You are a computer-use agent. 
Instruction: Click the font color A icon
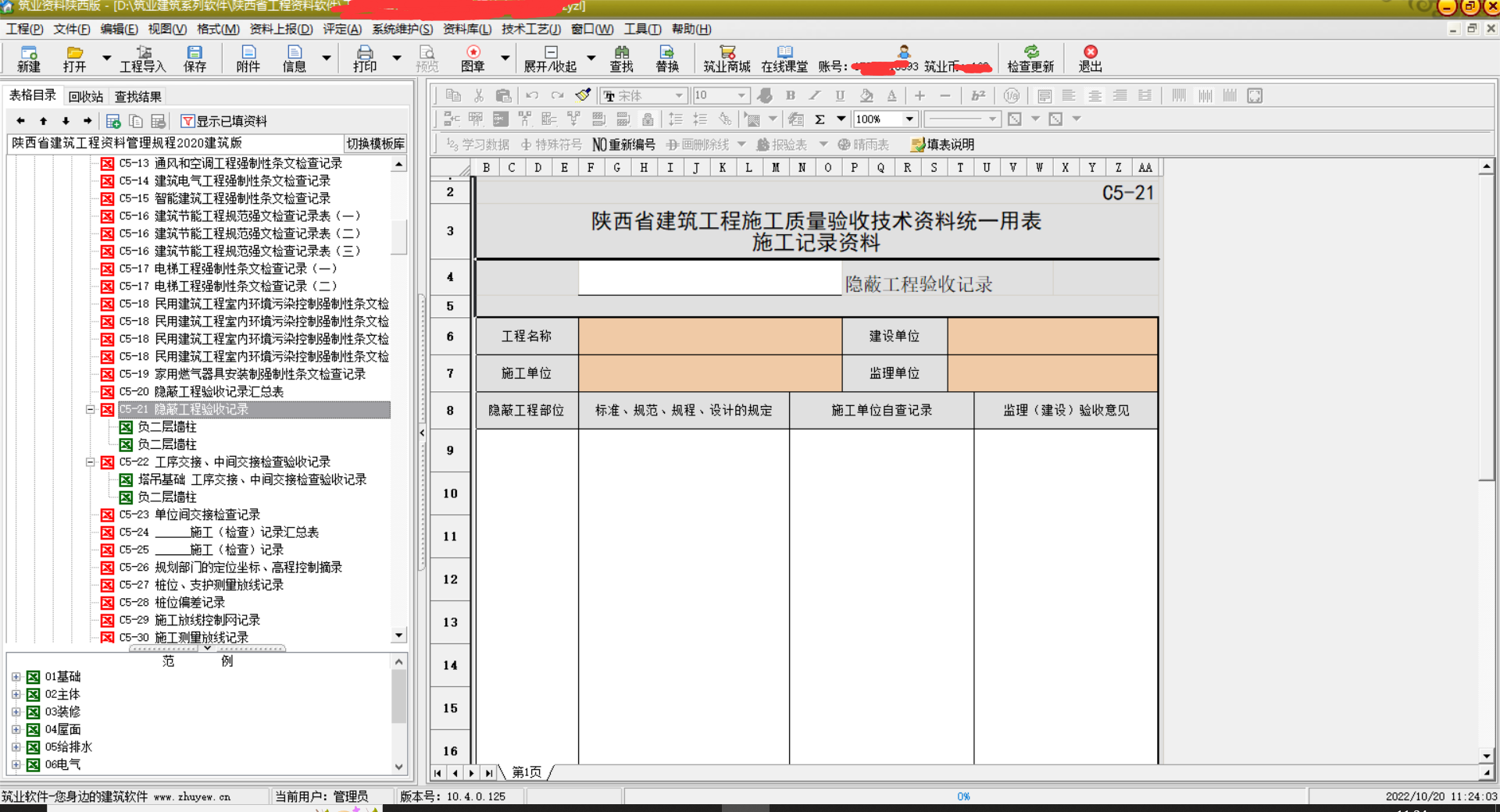click(891, 95)
